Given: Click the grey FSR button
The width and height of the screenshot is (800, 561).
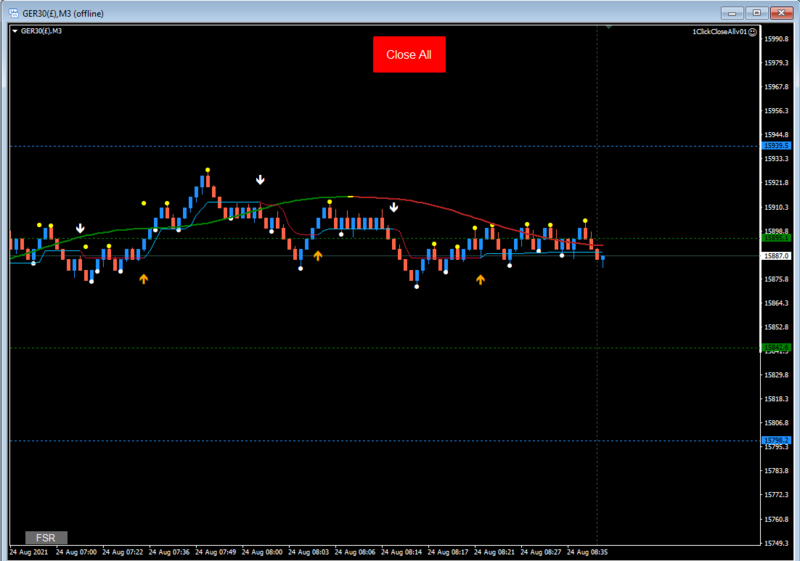Looking at the screenshot, I should (46, 538).
